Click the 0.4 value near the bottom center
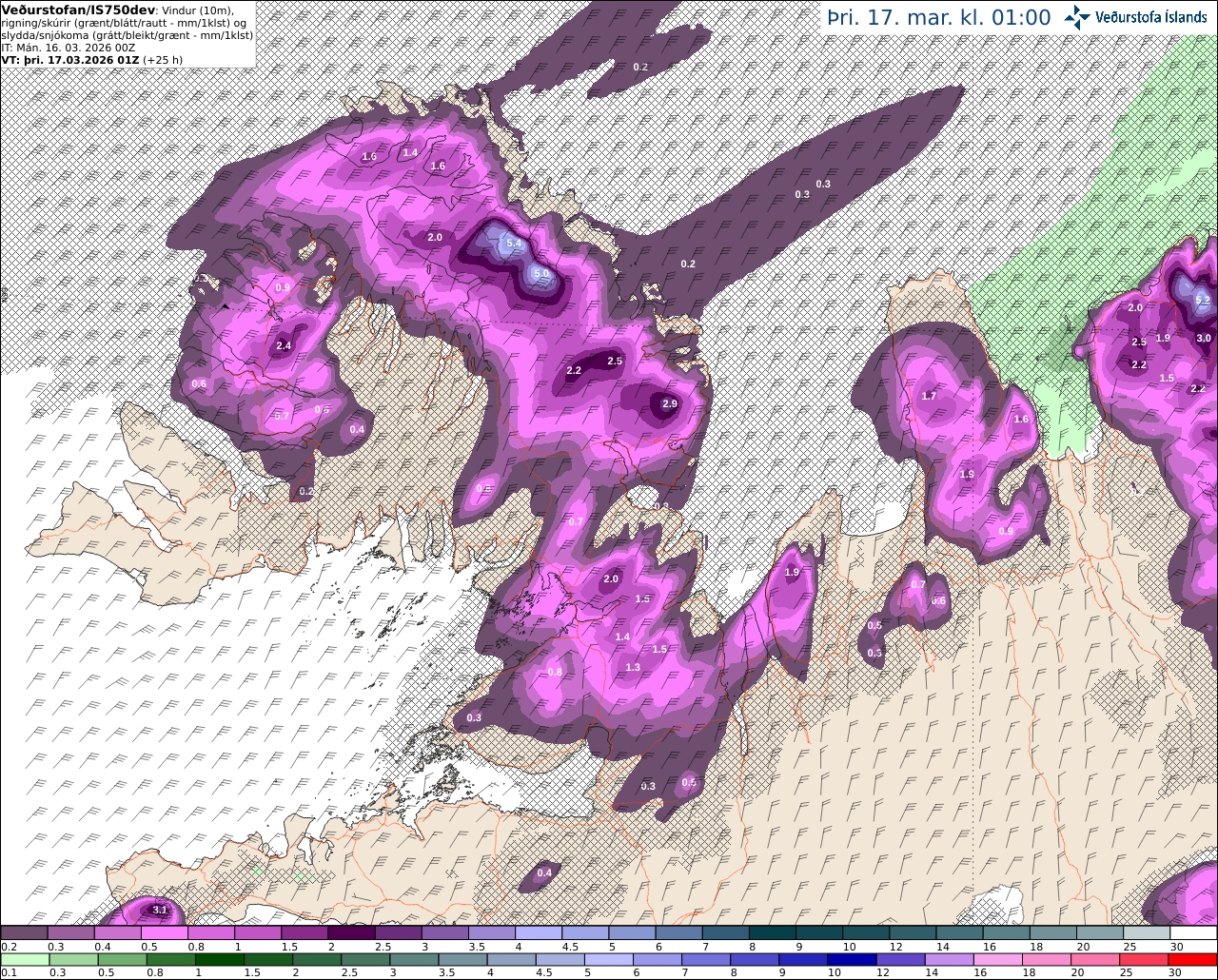This screenshot has width=1218, height=980. point(544,873)
